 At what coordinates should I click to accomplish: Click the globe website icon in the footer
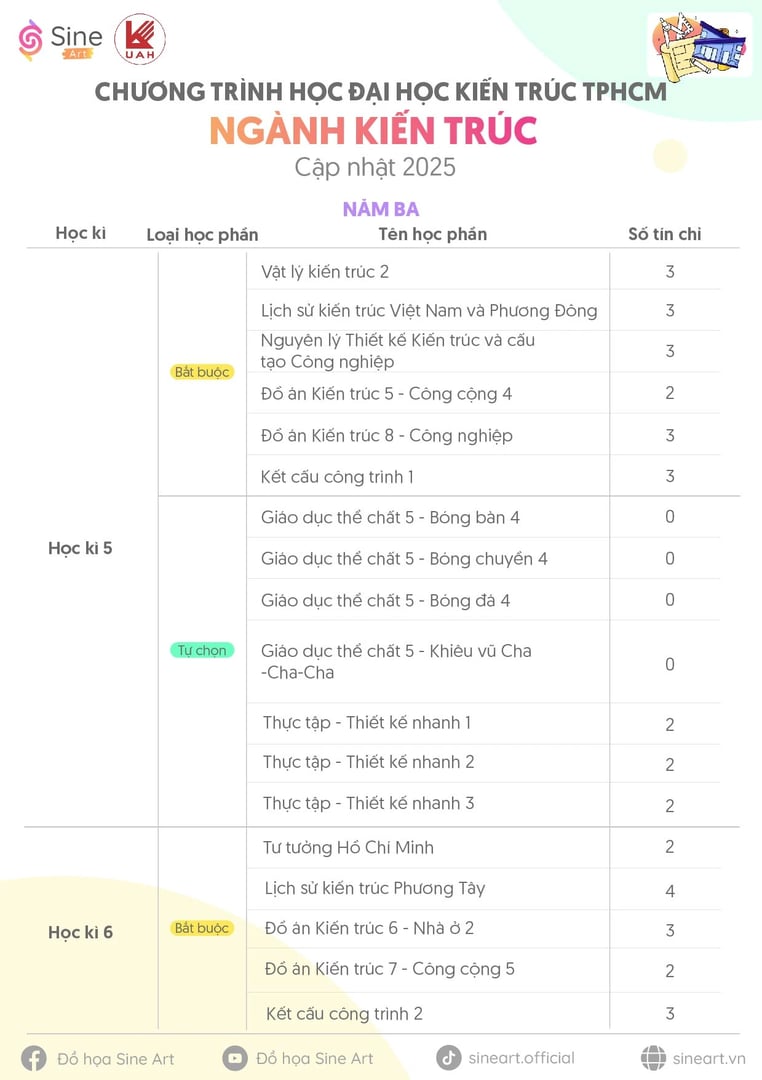(x=653, y=1058)
